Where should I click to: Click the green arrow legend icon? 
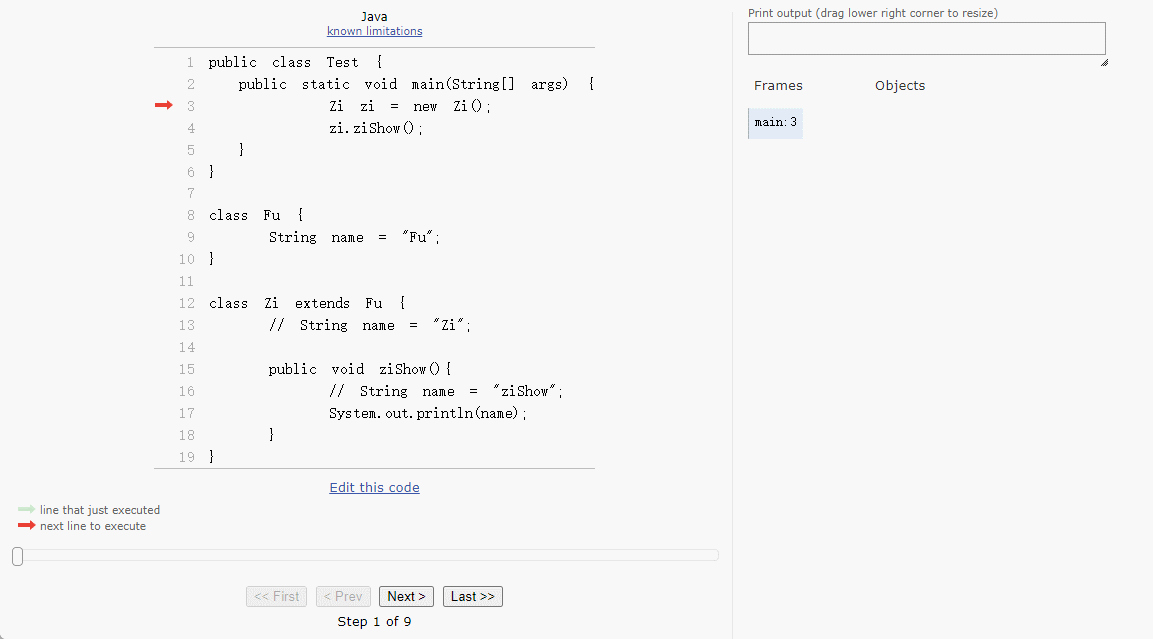[x=26, y=510]
